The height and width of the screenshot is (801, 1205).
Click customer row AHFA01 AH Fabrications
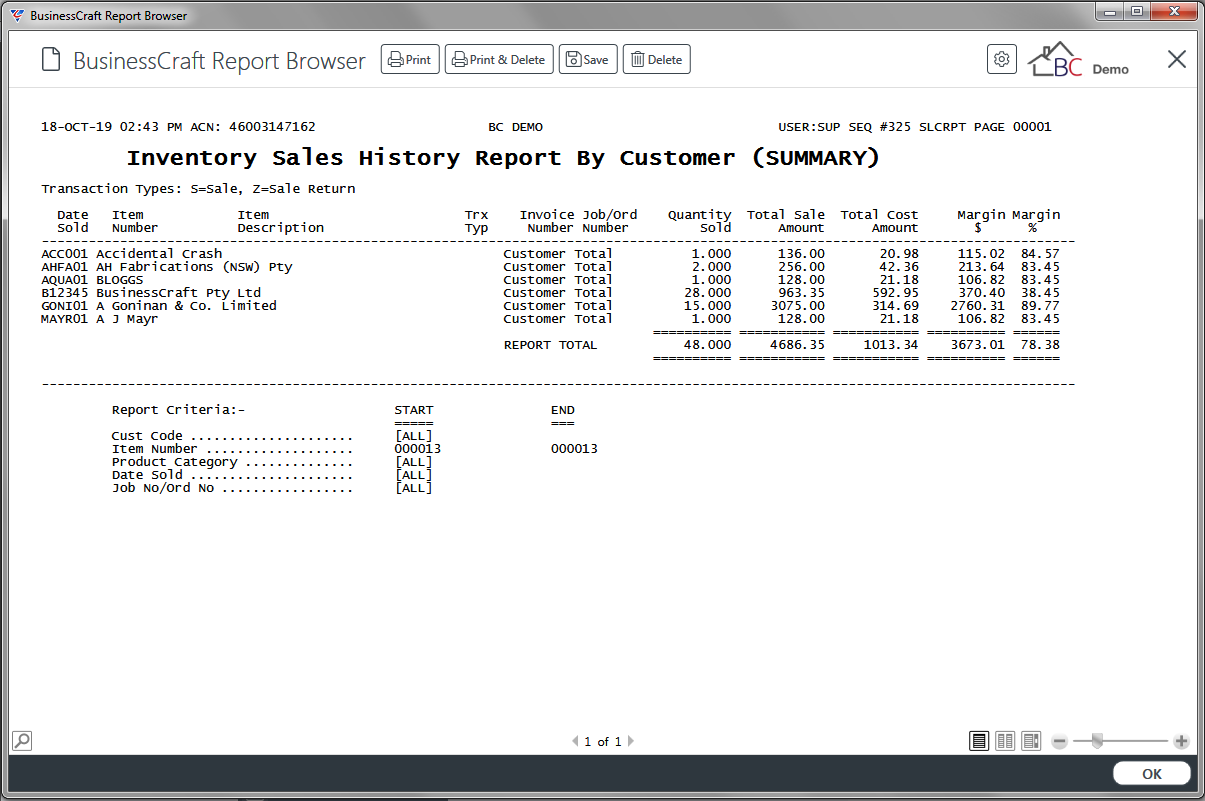point(550,267)
